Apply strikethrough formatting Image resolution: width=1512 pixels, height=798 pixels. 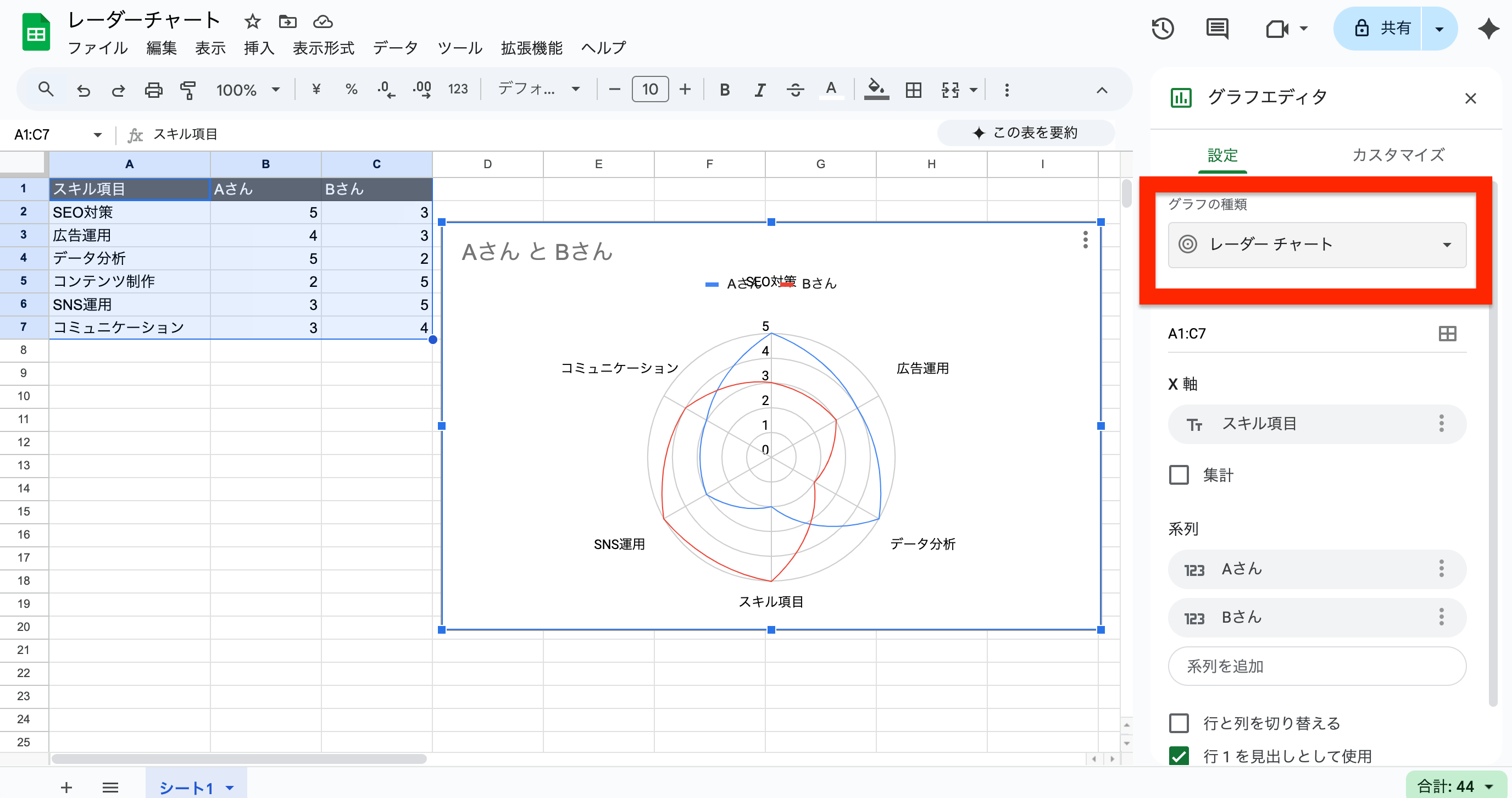796,90
